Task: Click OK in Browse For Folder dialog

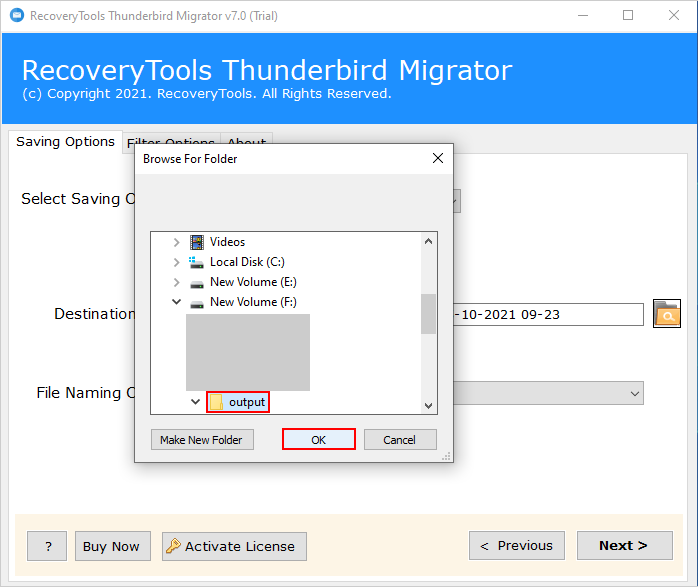Action: point(319,439)
